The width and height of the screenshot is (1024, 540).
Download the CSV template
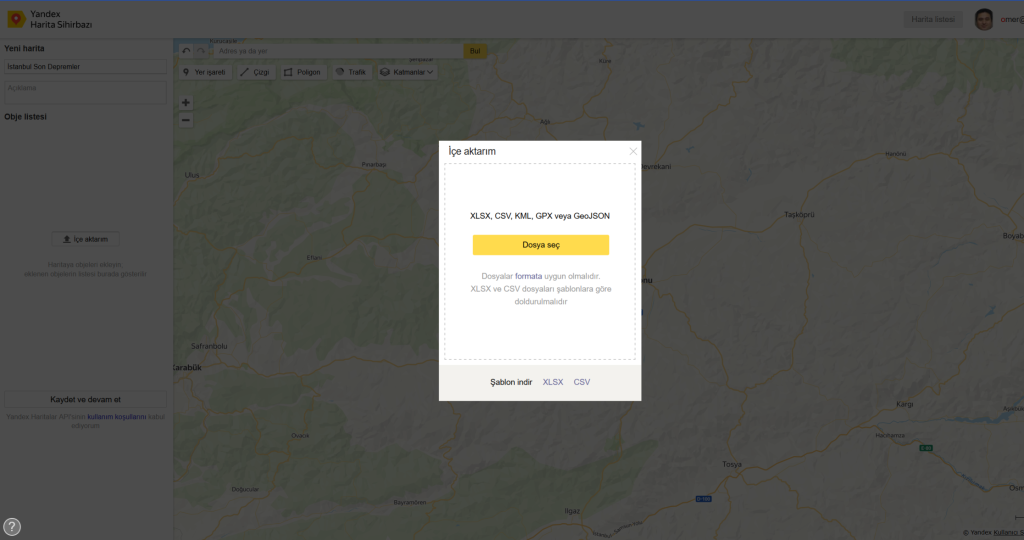(x=581, y=382)
